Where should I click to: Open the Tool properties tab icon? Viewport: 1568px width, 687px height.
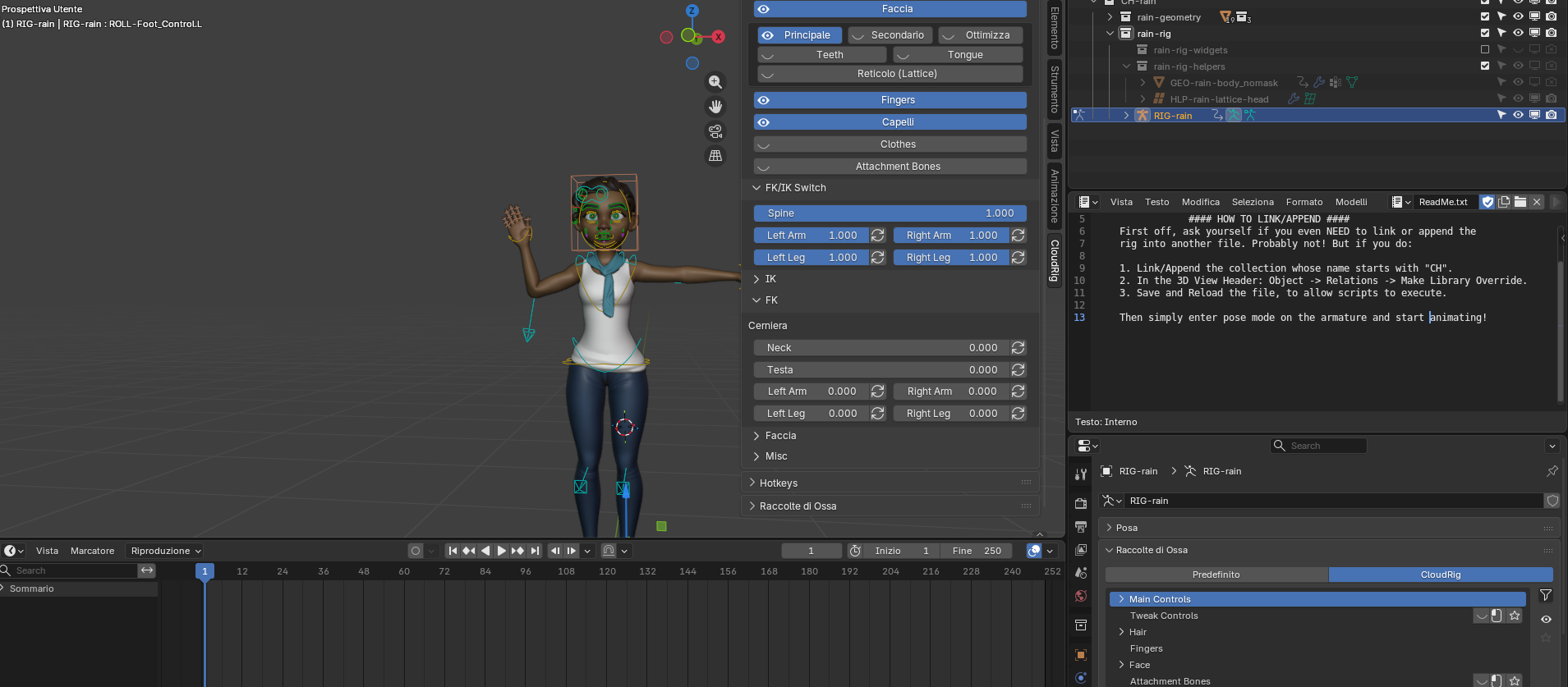(x=1081, y=474)
